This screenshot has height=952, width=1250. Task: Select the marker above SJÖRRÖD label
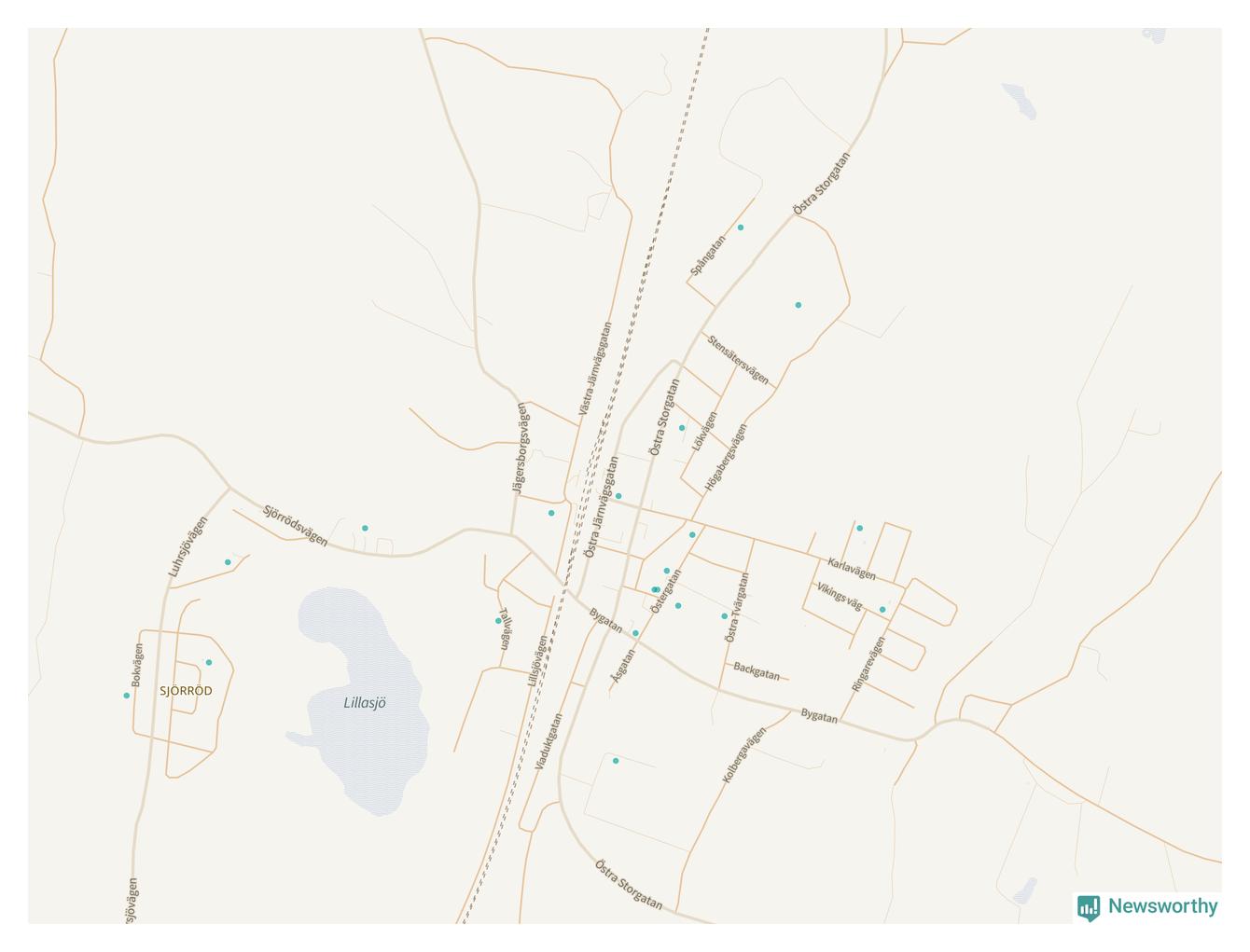209,663
